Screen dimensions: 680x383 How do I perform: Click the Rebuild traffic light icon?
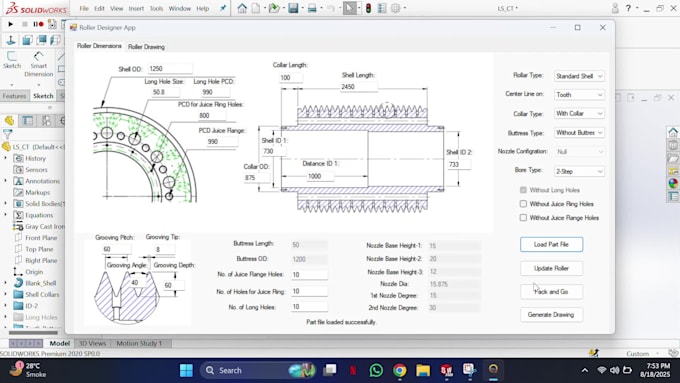pyautogui.click(x=368, y=8)
